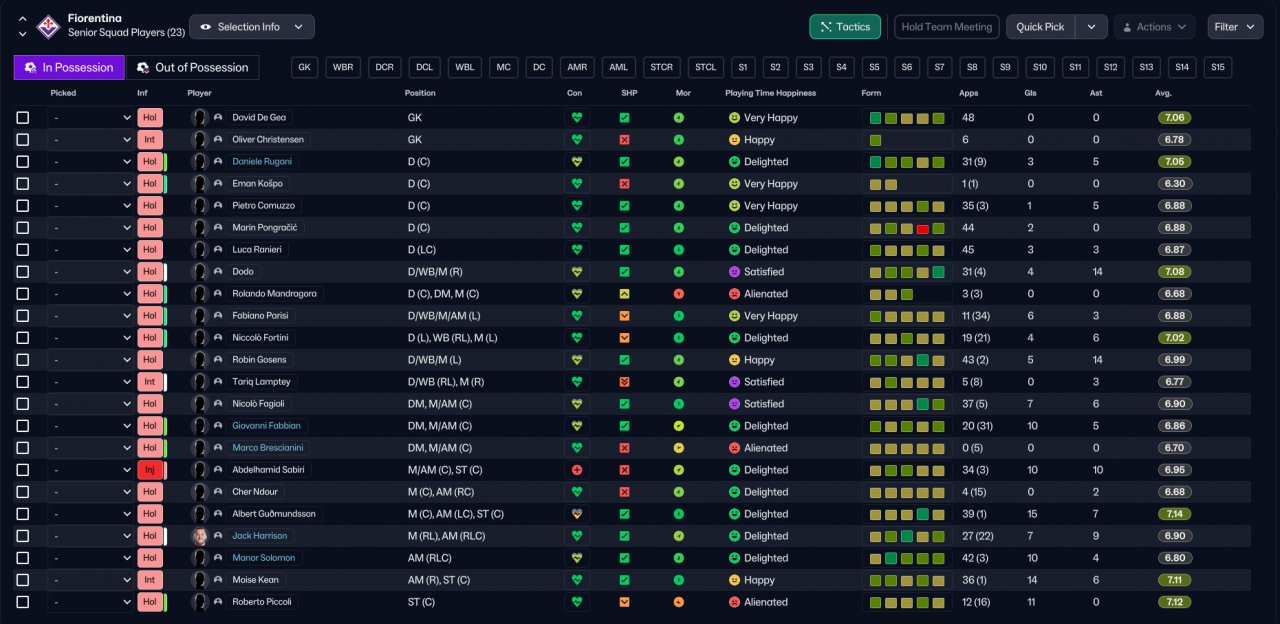Click Abdelhamid Sabiri's red injury condition icon
Screen dimensions: 1280x624
click(577, 469)
